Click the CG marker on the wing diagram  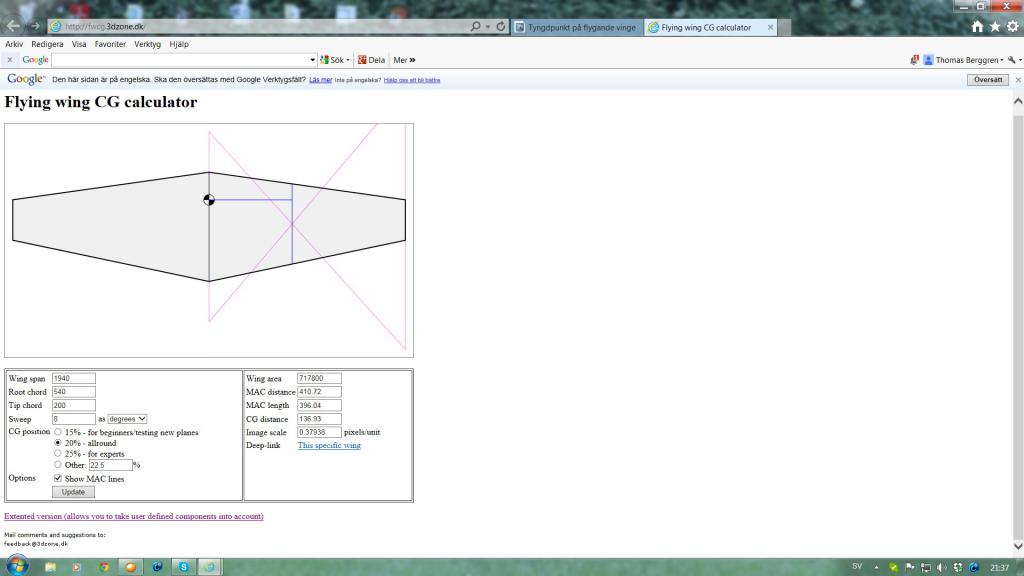[x=209, y=200]
